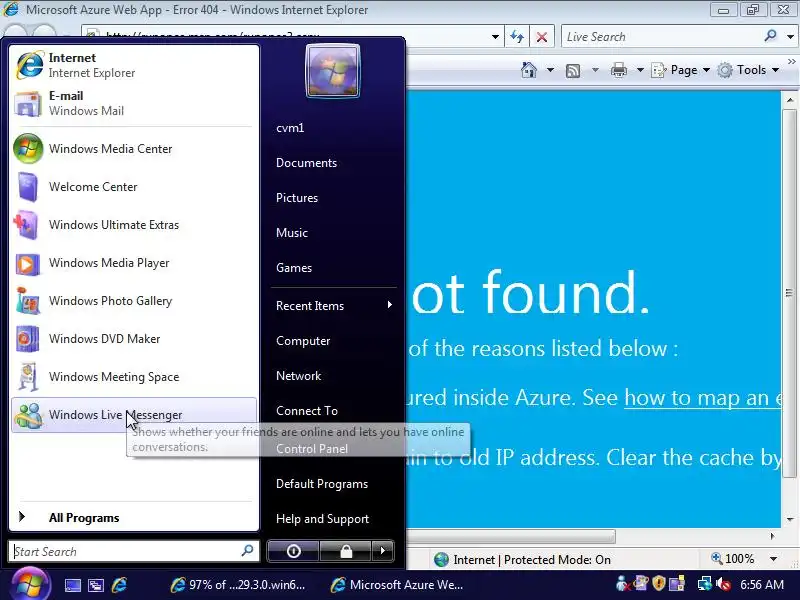Click the RSS Feeds icon
Screen dimensions: 800x600
(x=573, y=70)
